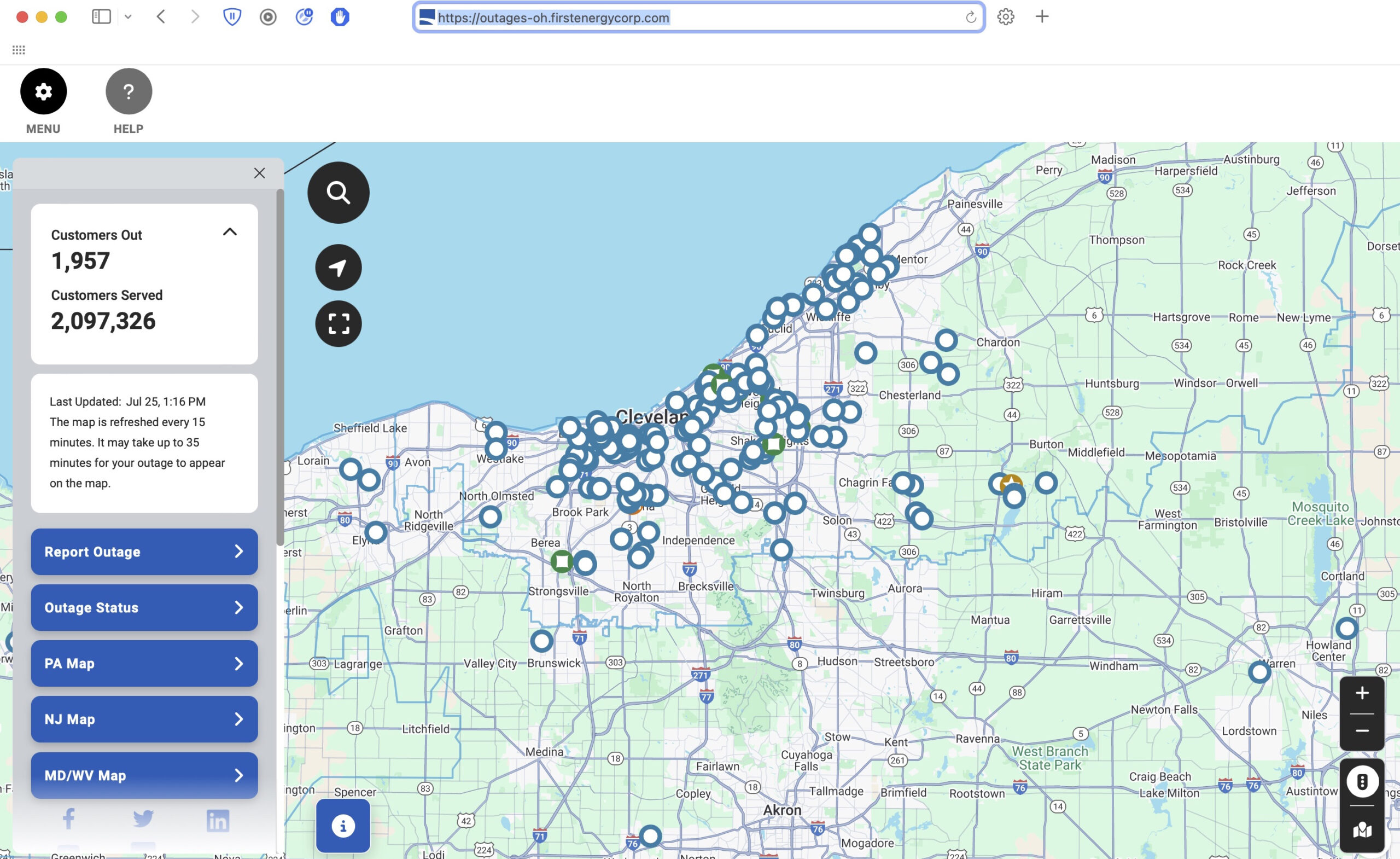The height and width of the screenshot is (859, 1400).
Task: Open the Facebook share icon
Action: [68, 819]
